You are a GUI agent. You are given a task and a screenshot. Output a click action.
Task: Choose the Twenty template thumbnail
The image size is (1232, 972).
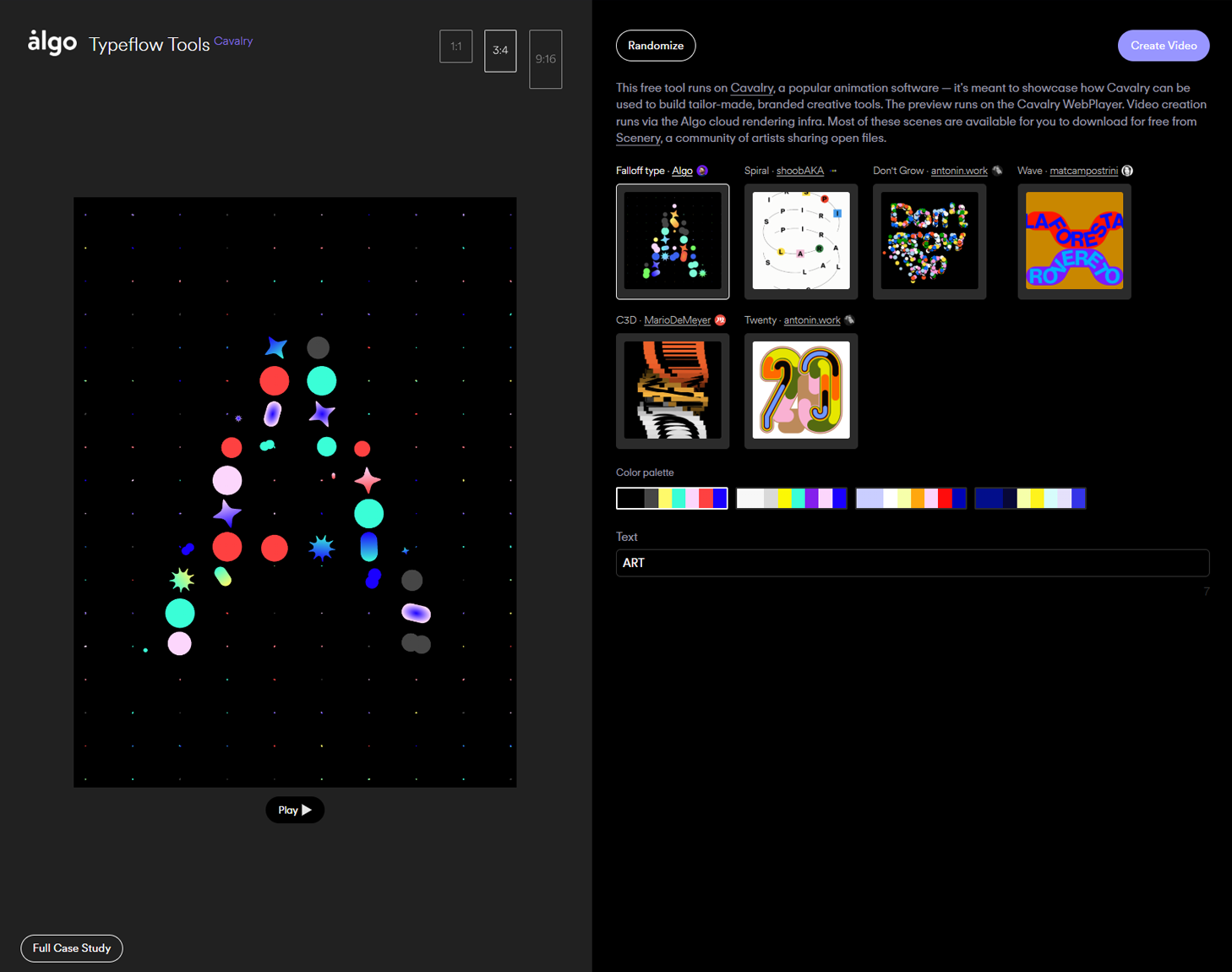pos(800,390)
